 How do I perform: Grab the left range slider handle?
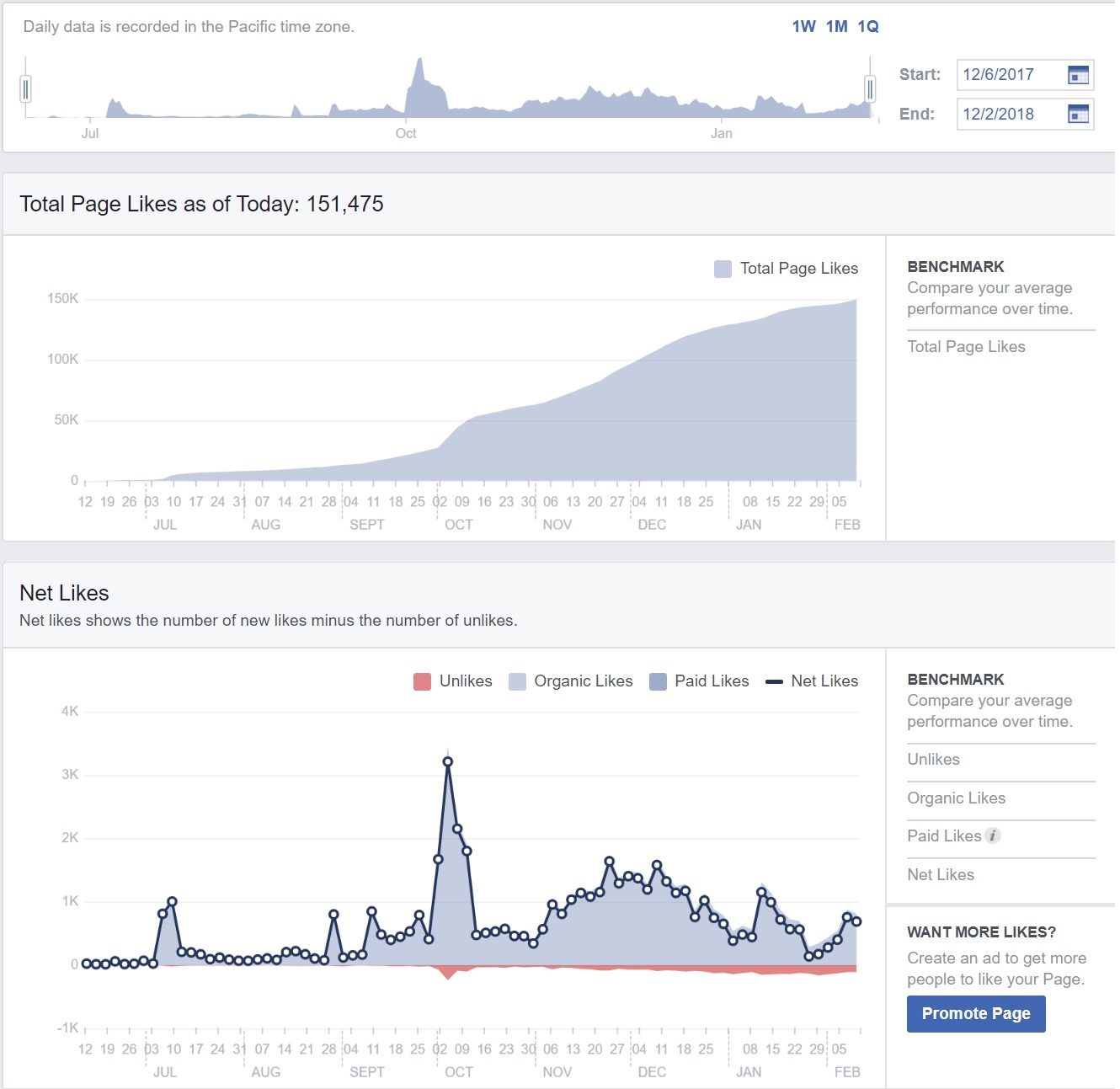pyautogui.click(x=26, y=88)
